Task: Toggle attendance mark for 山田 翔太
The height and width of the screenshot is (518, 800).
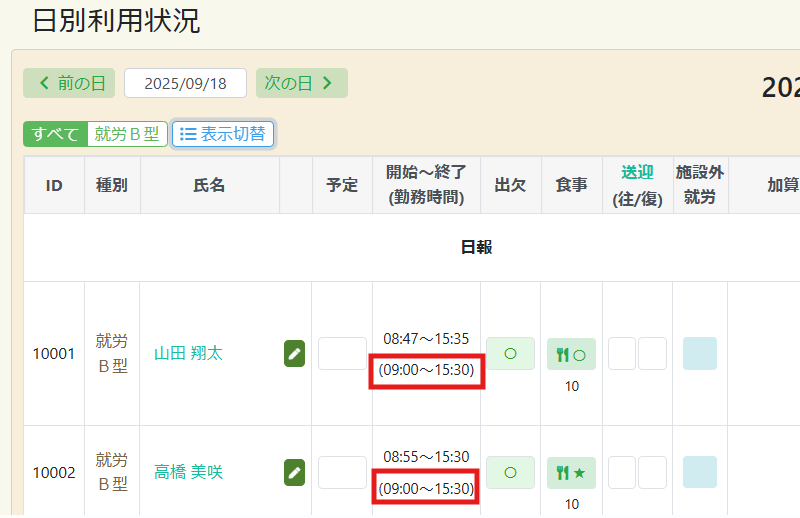Action: (510, 354)
